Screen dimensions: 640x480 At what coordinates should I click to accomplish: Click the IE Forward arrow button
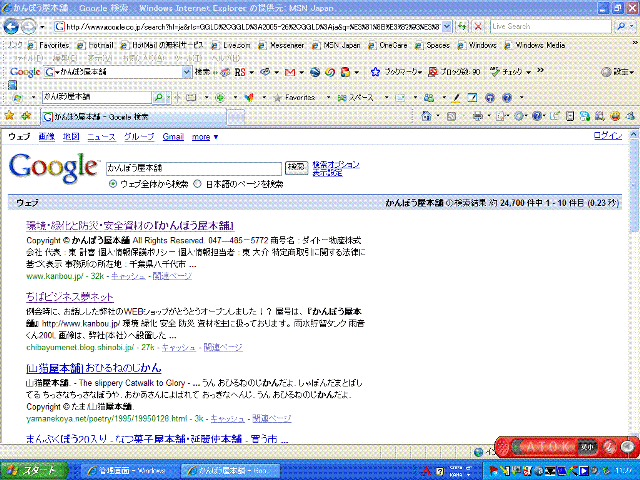(28, 27)
